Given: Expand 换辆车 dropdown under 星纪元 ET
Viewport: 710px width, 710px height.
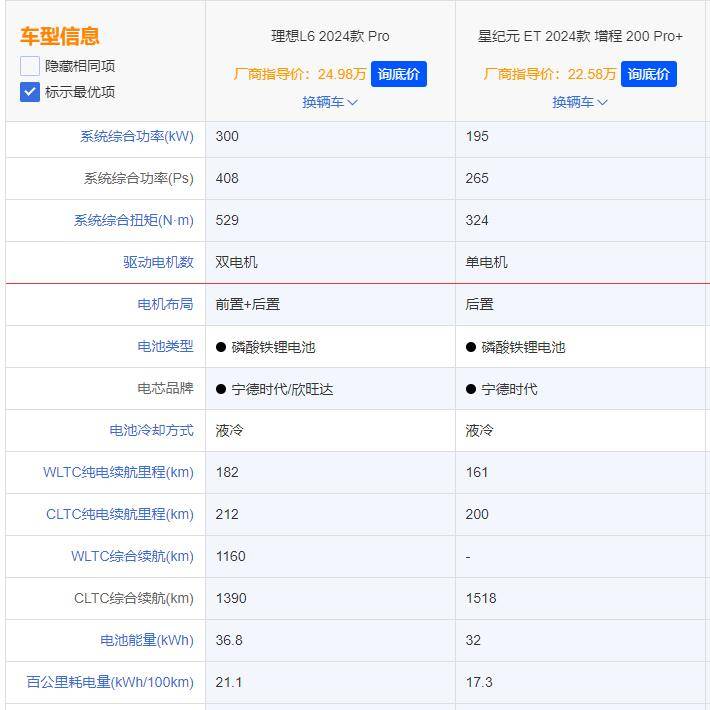Looking at the screenshot, I should point(580,102).
